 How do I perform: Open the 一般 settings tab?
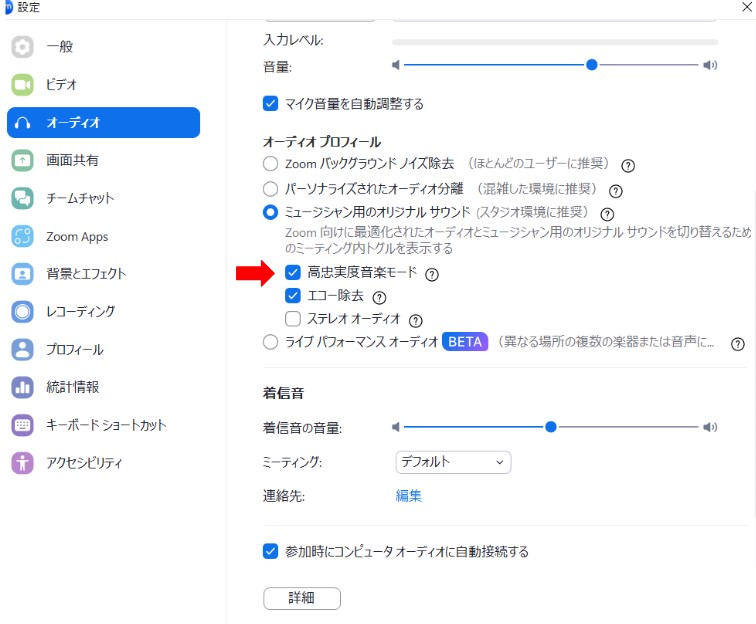pos(103,47)
